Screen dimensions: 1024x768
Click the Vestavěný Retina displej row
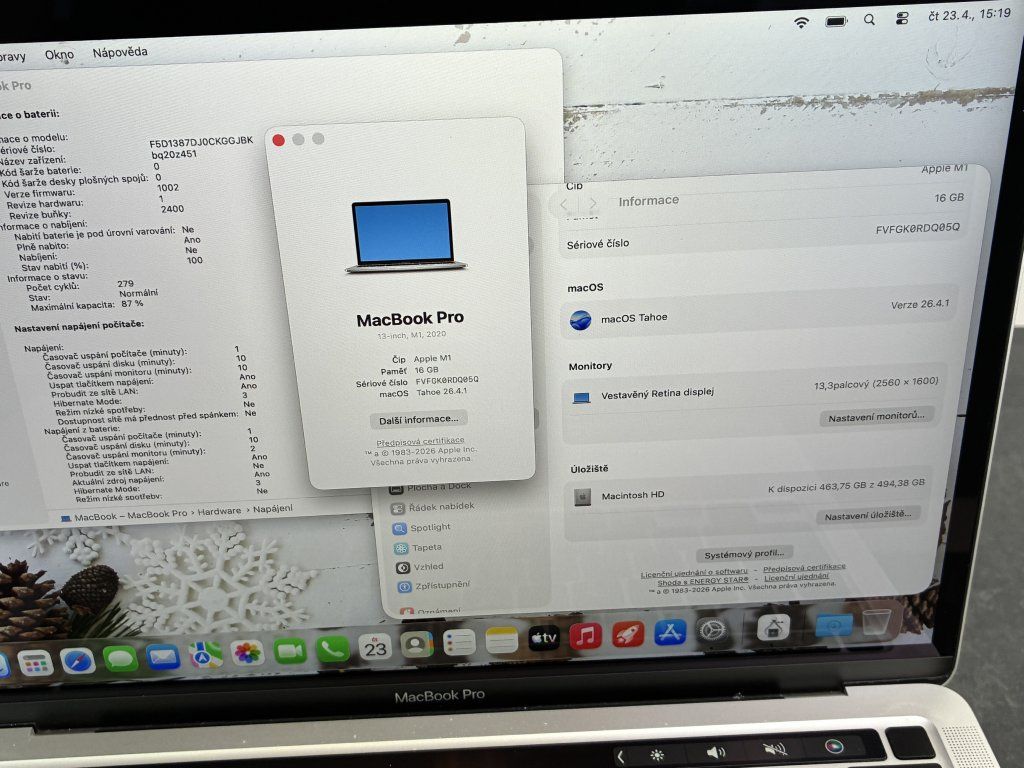click(x=753, y=391)
